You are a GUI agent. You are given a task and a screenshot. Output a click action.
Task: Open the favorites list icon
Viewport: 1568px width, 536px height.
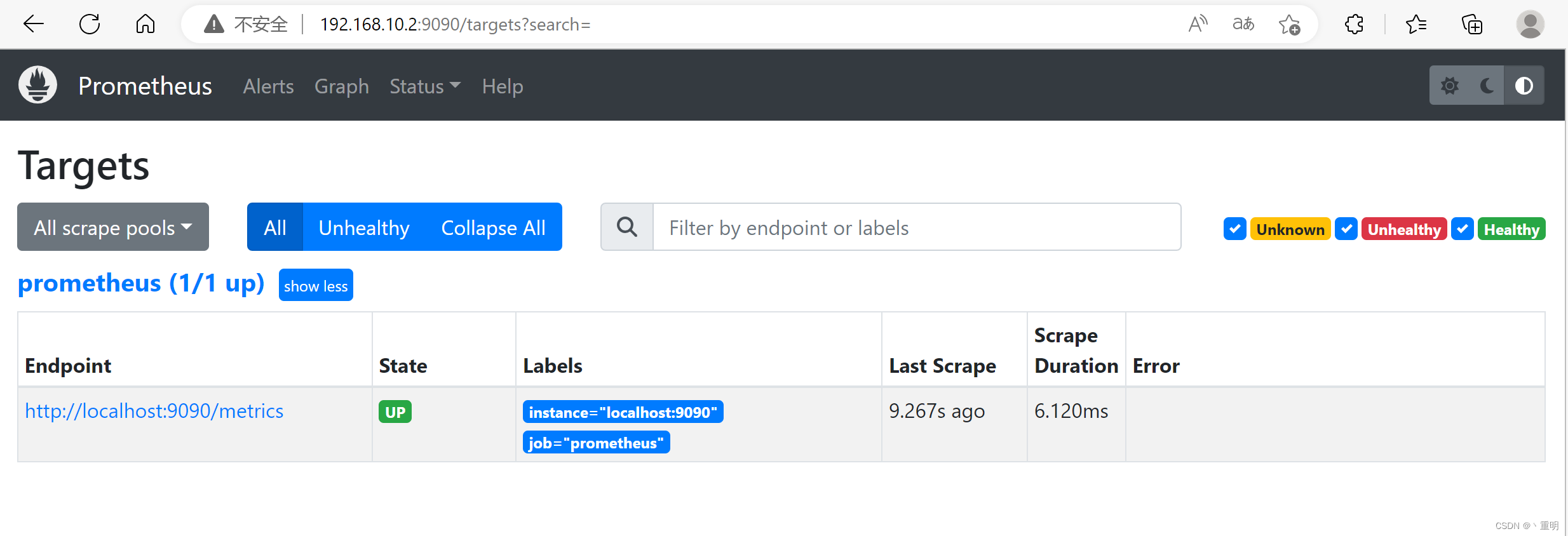pyautogui.click(x=1416, y=24)
